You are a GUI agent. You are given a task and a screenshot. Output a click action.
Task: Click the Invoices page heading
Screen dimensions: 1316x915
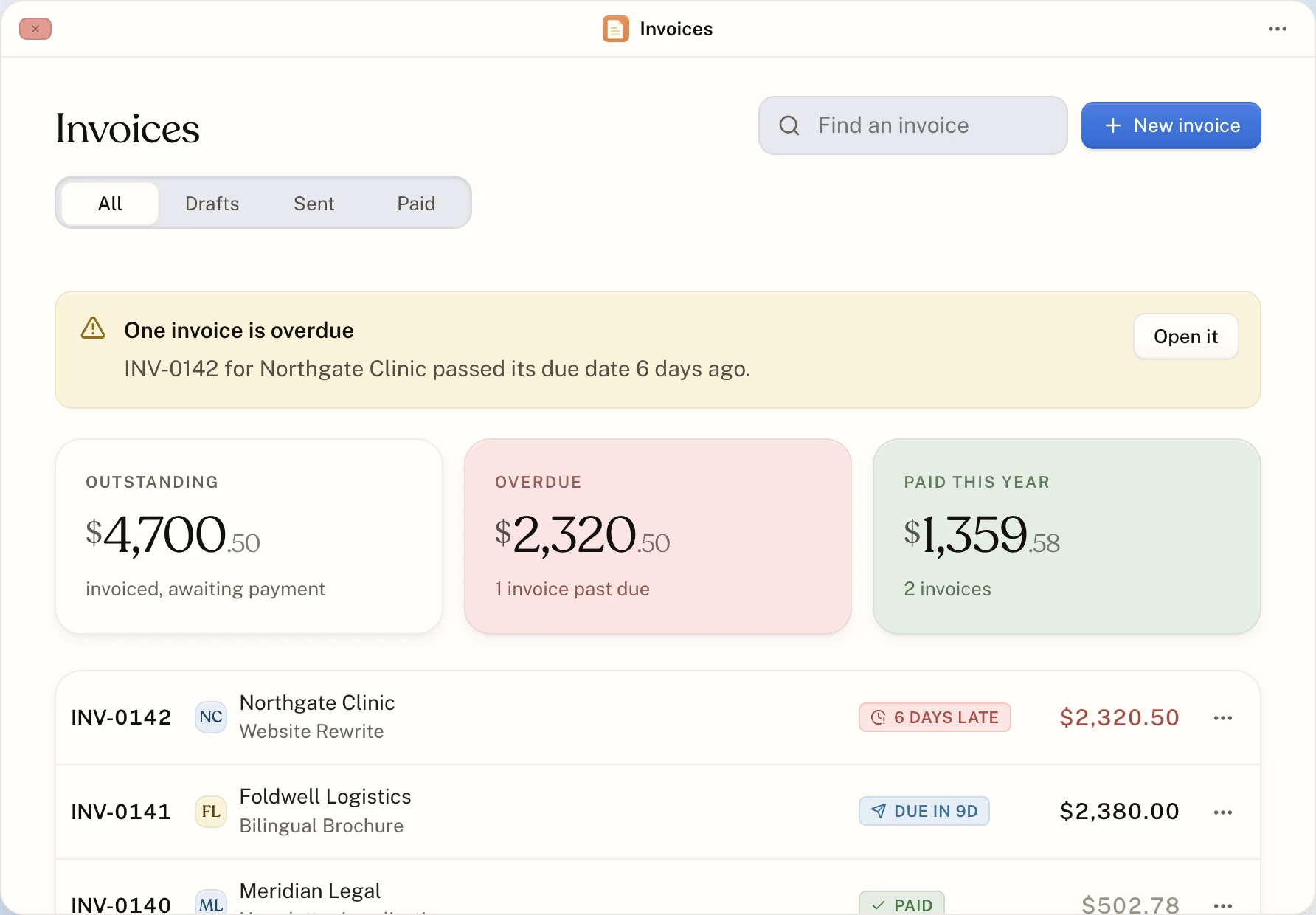tap(128, 129)
